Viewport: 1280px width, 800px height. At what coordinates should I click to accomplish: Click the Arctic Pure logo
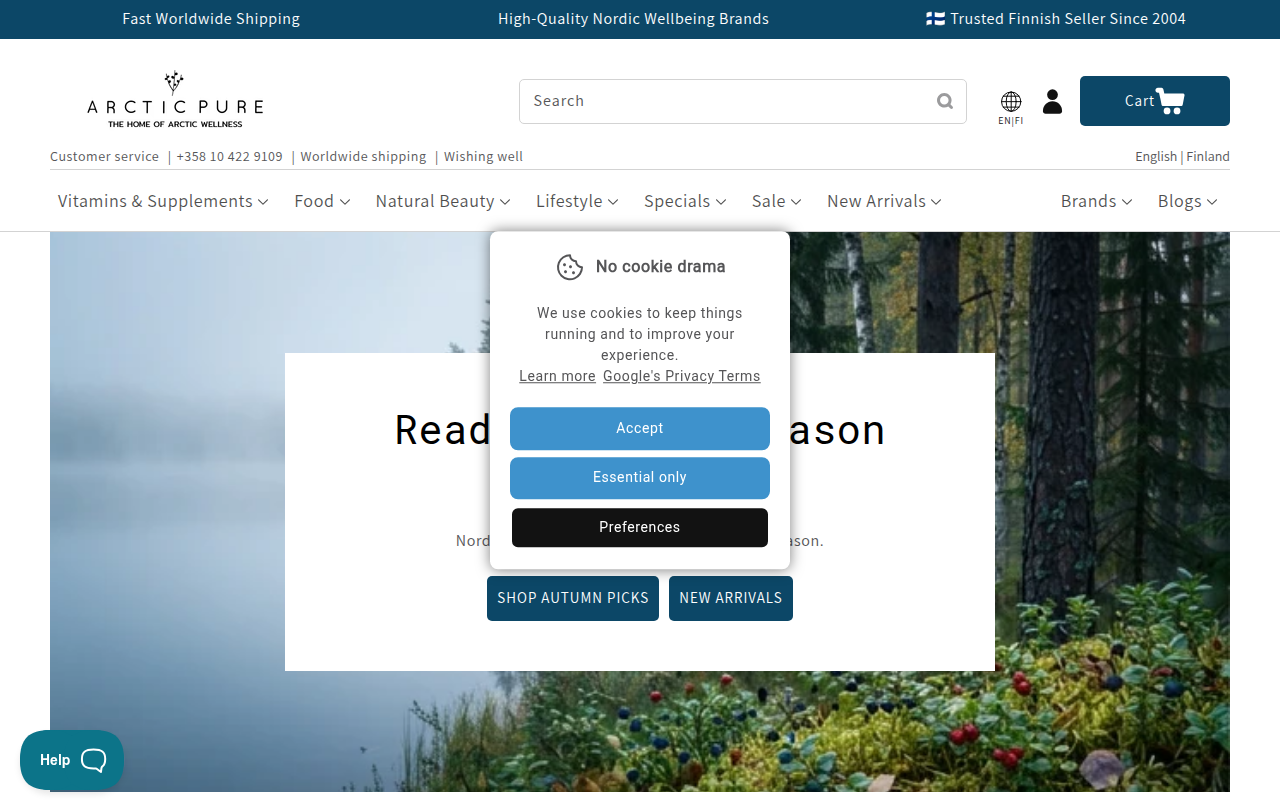click(175, 99)
